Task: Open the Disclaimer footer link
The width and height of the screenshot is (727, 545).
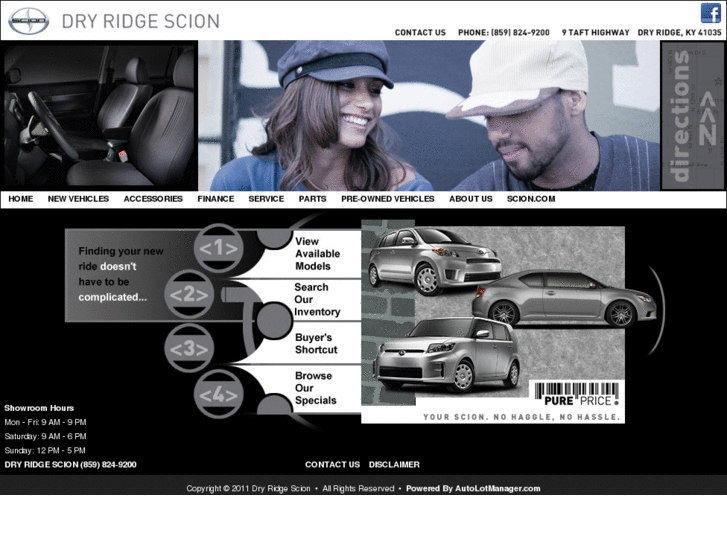Action: pos(394,465)
